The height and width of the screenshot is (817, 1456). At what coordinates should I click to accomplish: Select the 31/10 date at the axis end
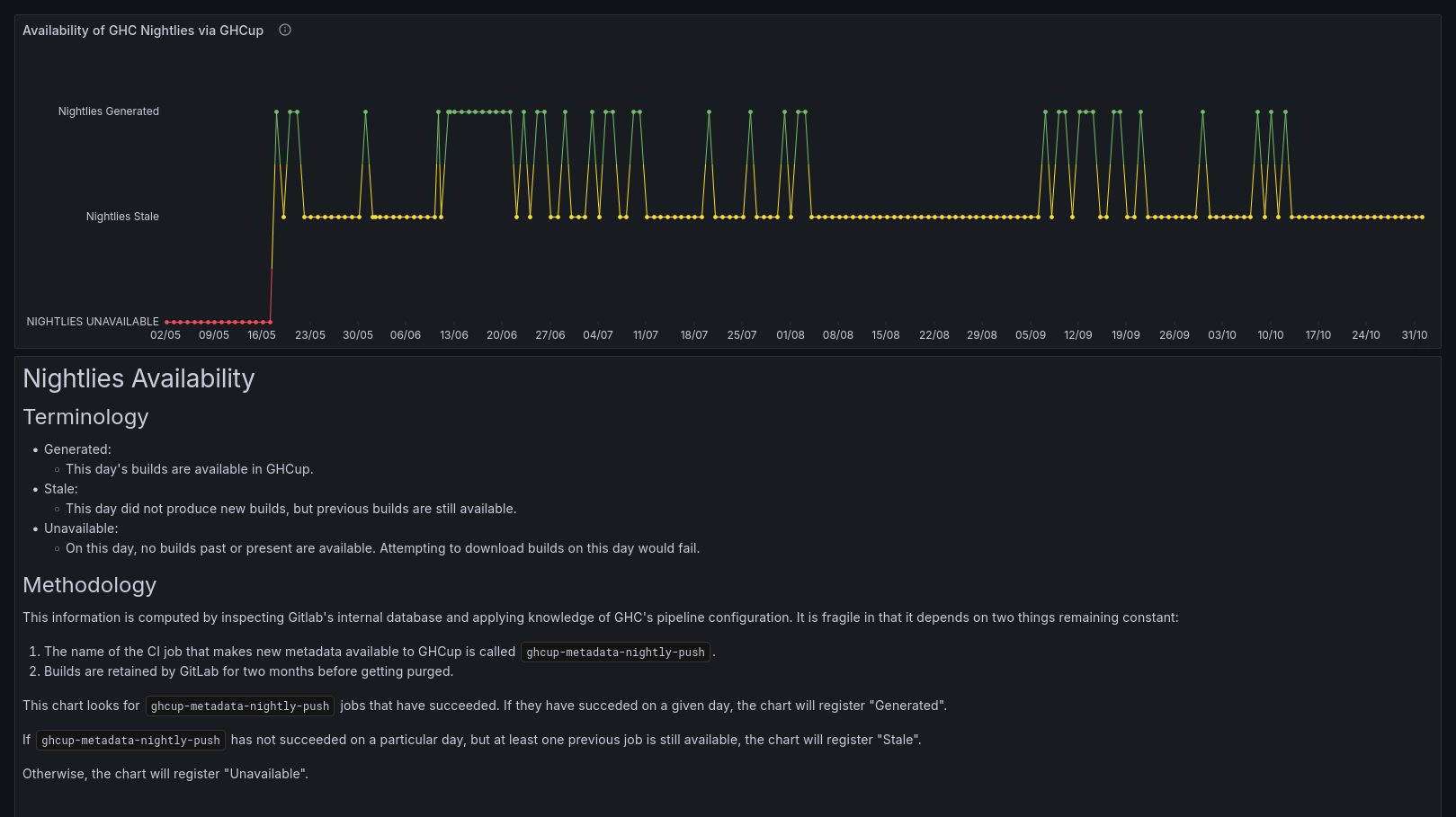click(1415, 335)
